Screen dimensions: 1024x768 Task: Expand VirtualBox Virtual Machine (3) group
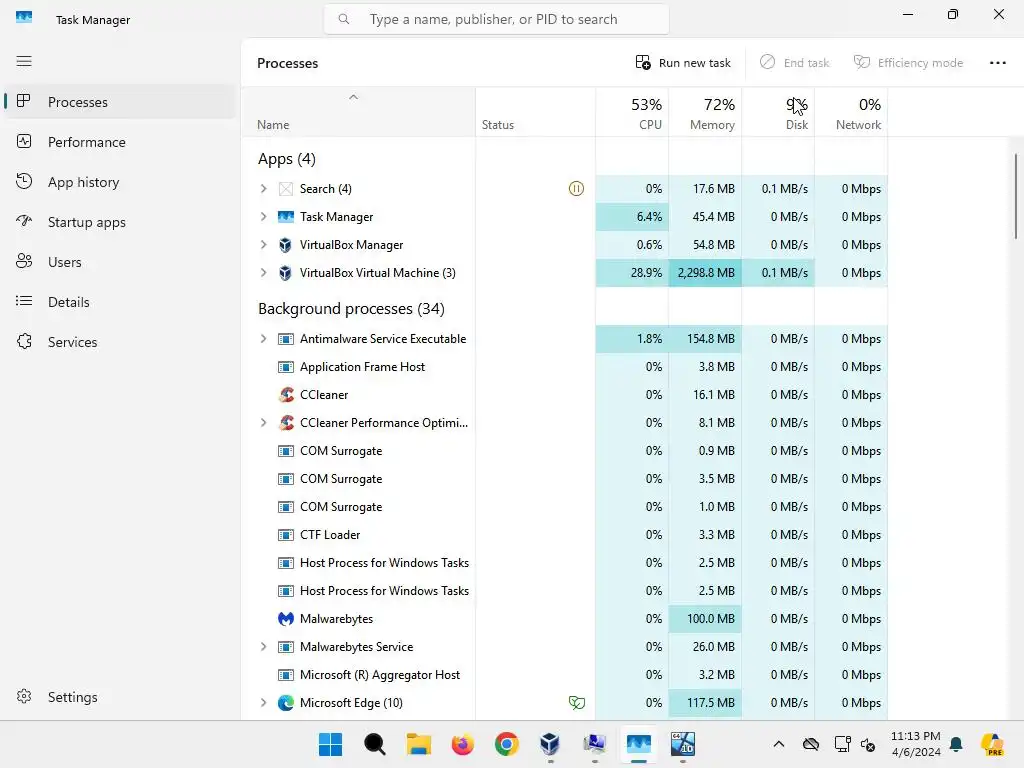click(x=263, y=273)
